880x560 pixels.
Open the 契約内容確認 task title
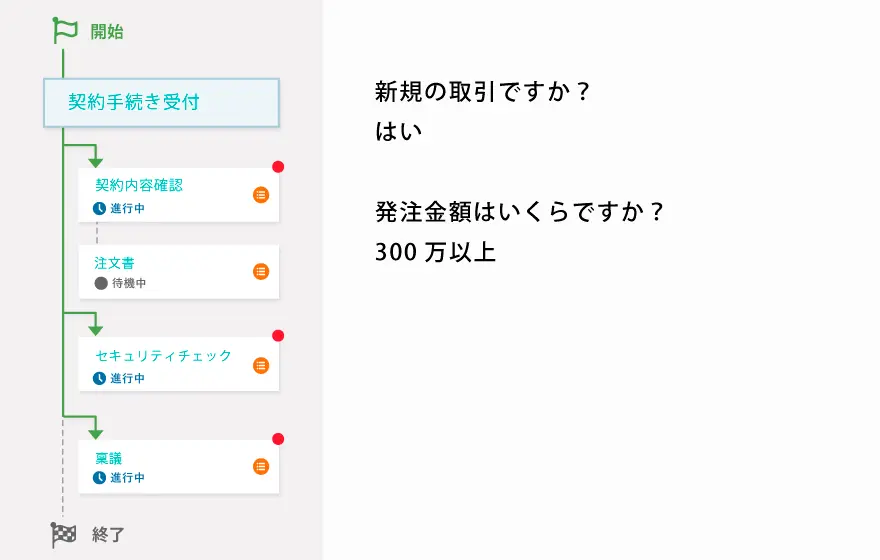(139, 185)
